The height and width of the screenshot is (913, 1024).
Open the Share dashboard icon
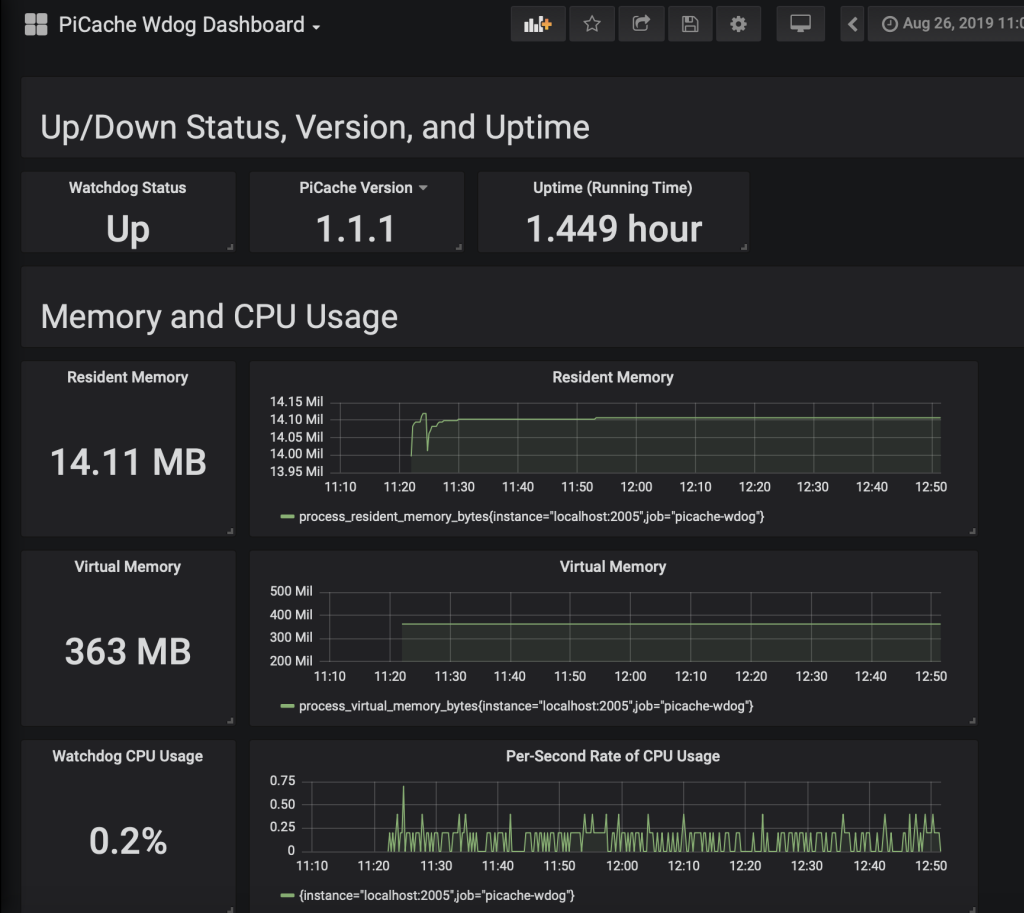click(x=641, y=24)
